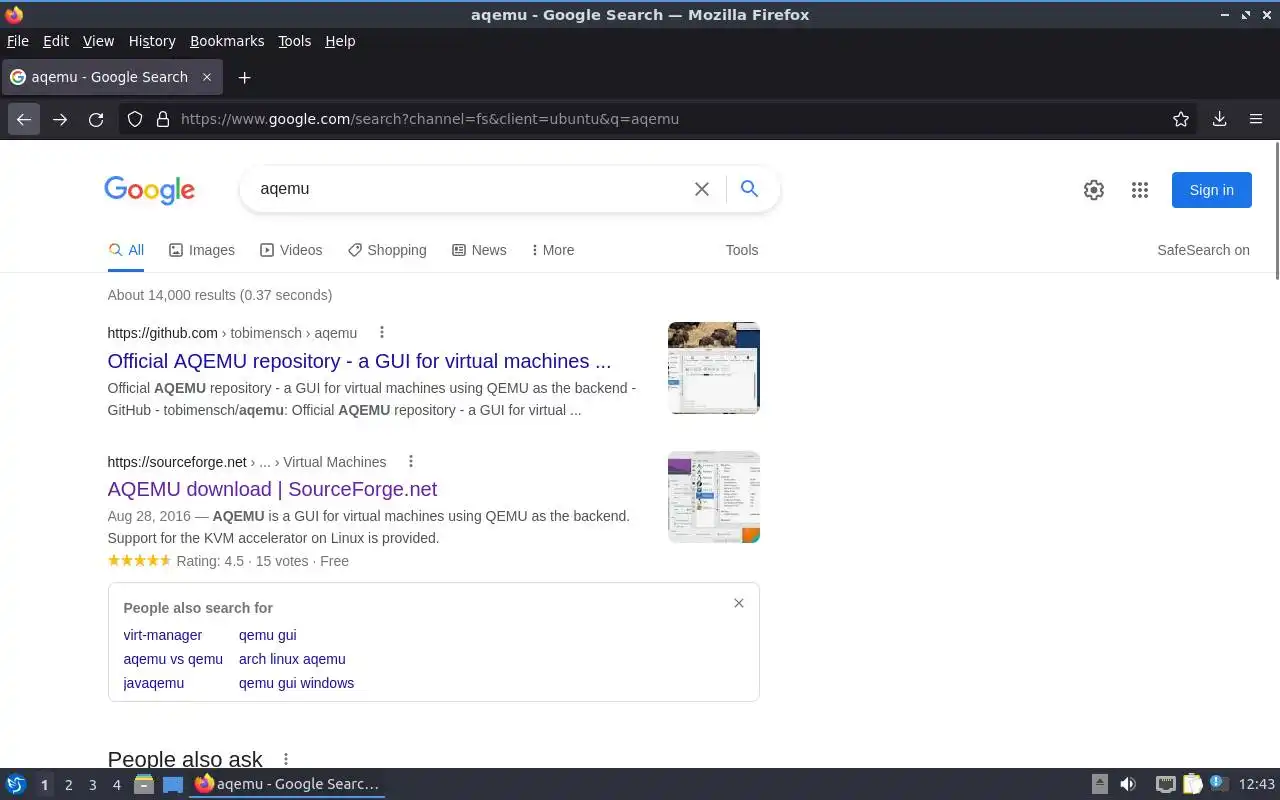Dismiss the People also search for box
The image size is (1280, 800).
point(739,603)
